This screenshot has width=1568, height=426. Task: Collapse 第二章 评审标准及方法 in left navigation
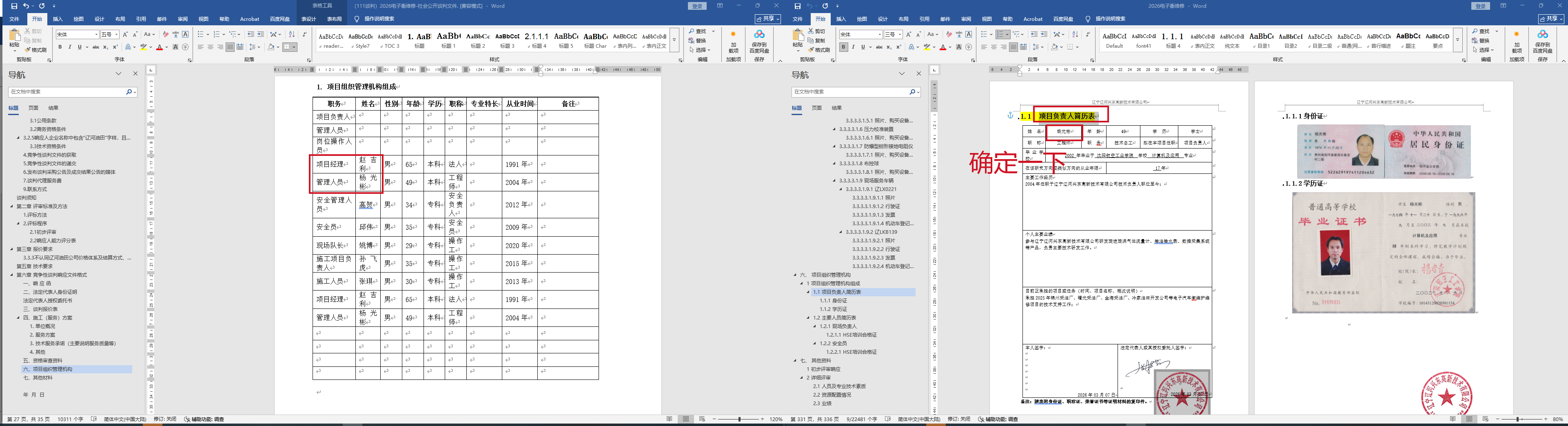(11, 206)
